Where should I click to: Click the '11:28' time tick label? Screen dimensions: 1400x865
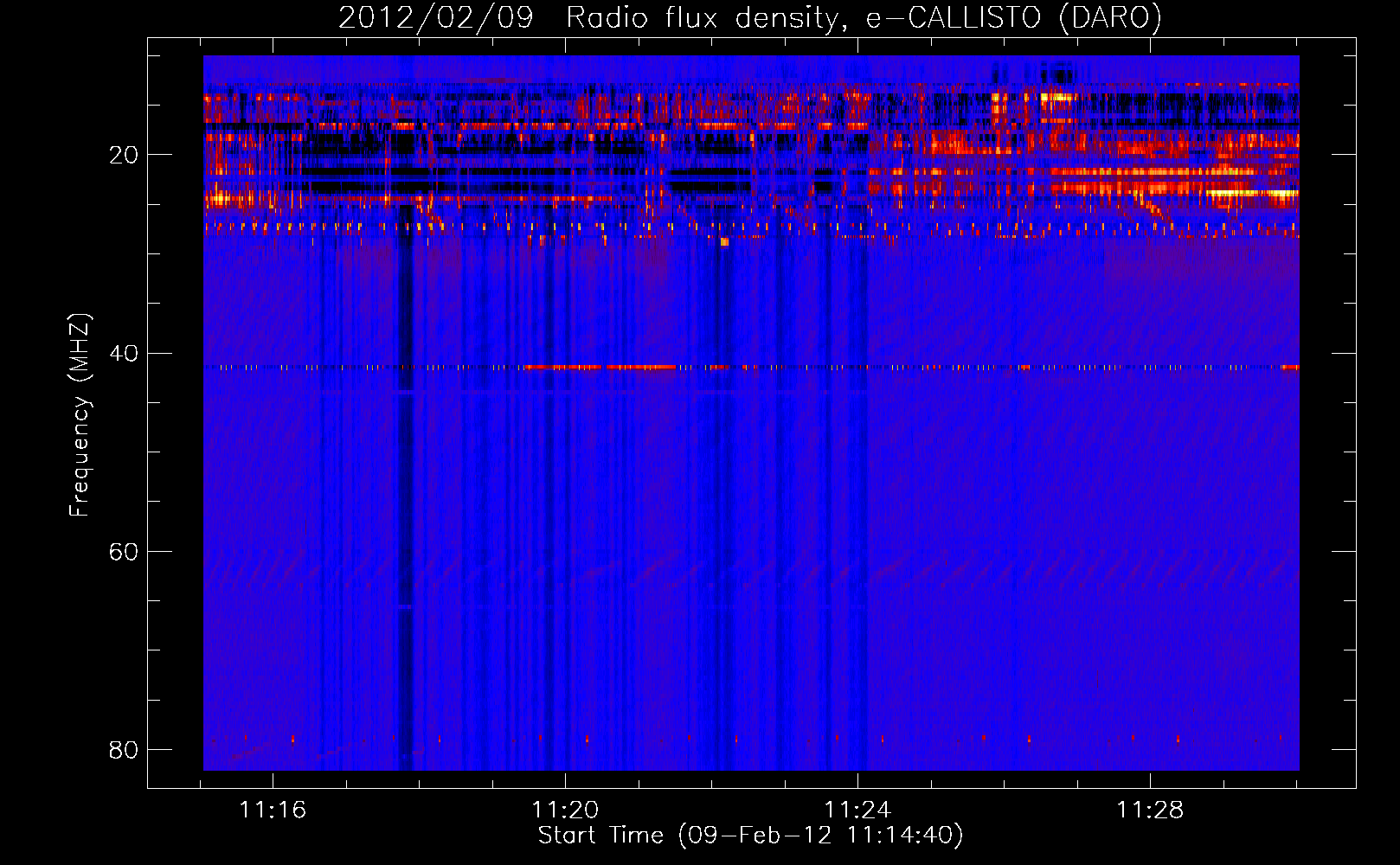click(1150, 811)
